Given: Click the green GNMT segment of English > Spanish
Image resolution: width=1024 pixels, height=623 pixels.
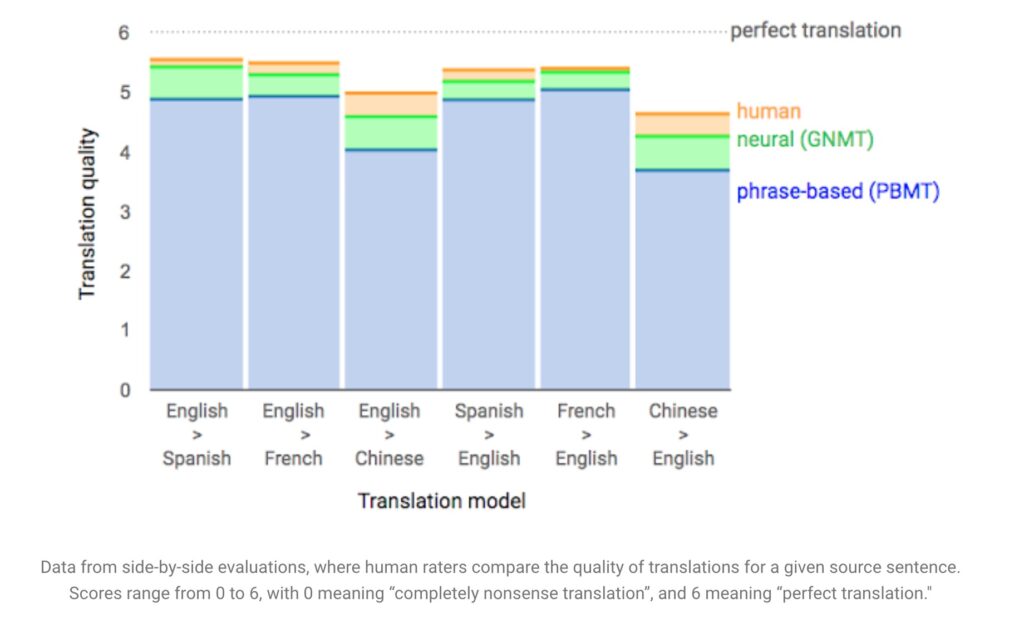Looking at the screenshot, I should pyautogui.click(x=197, y=83).
